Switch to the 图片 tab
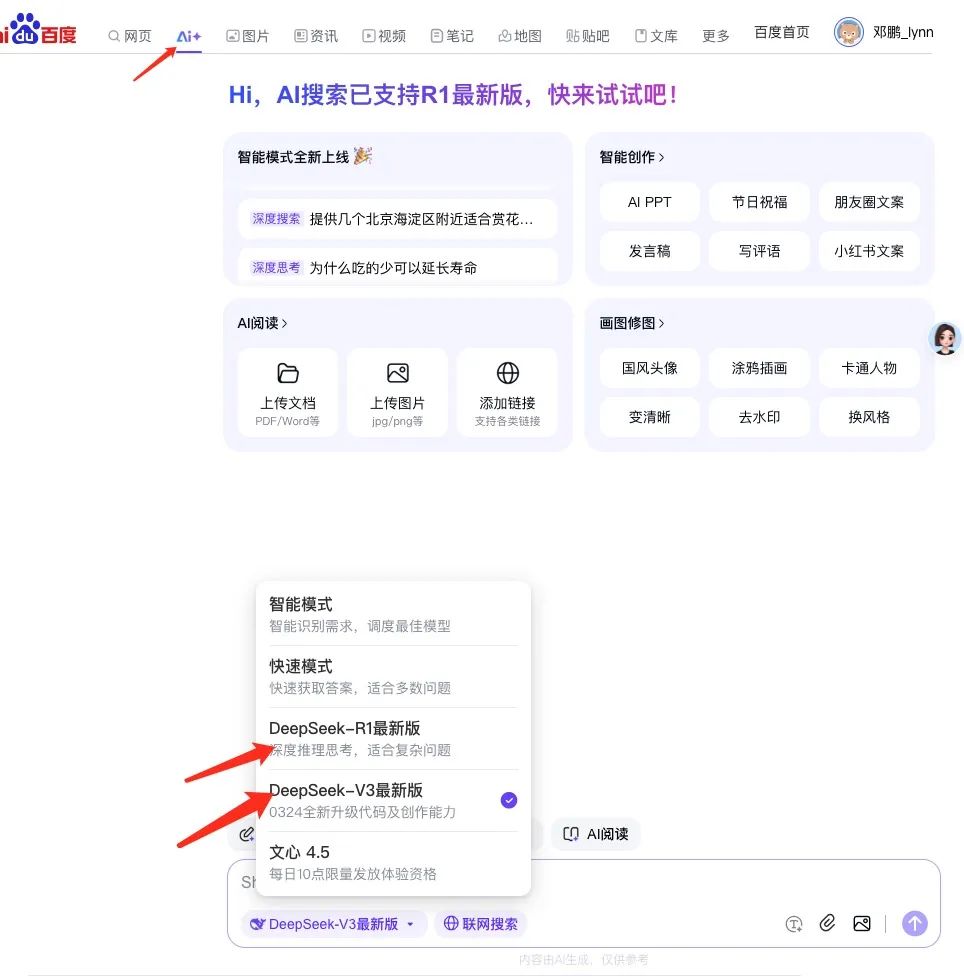964x976 pixels. 248,36
